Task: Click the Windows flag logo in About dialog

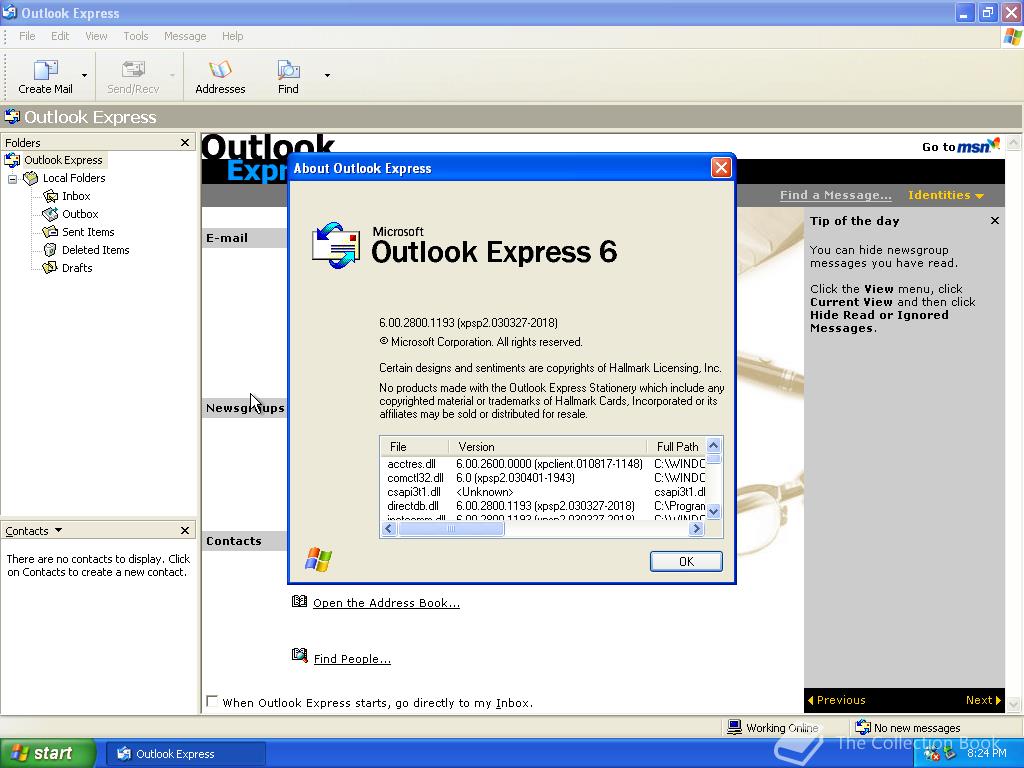Action: pos(319,560)
